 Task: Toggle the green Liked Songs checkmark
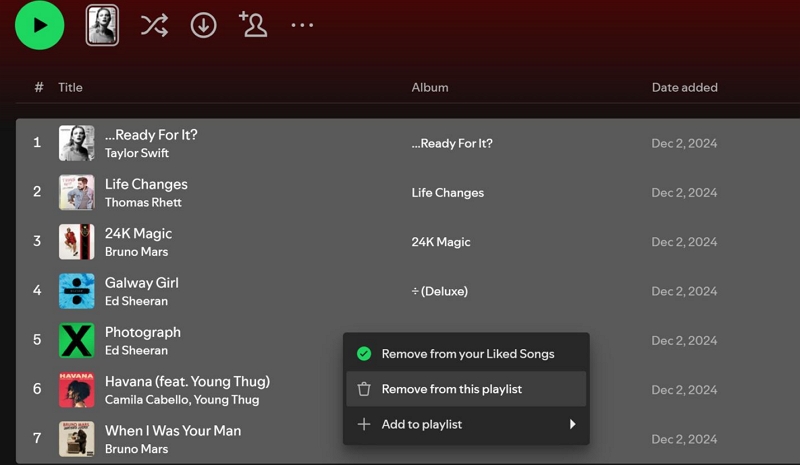[364, 354]
